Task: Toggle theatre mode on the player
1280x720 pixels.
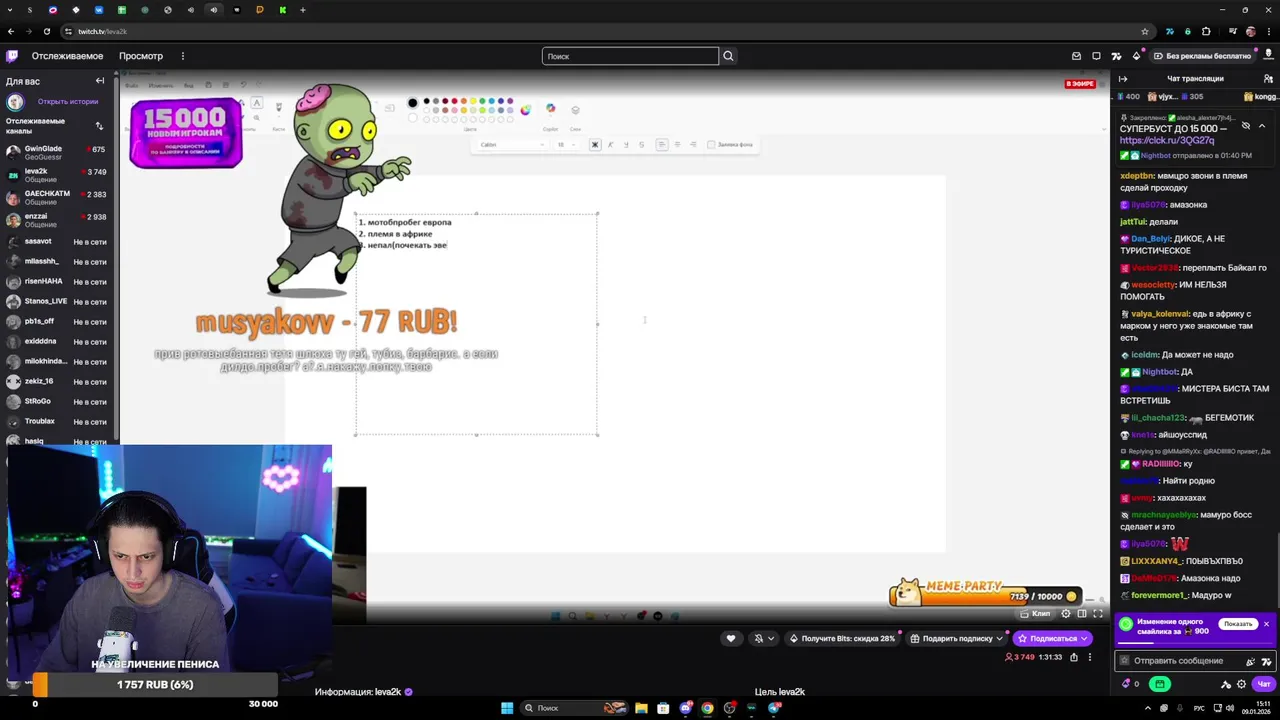Action: click(1082, 614)
